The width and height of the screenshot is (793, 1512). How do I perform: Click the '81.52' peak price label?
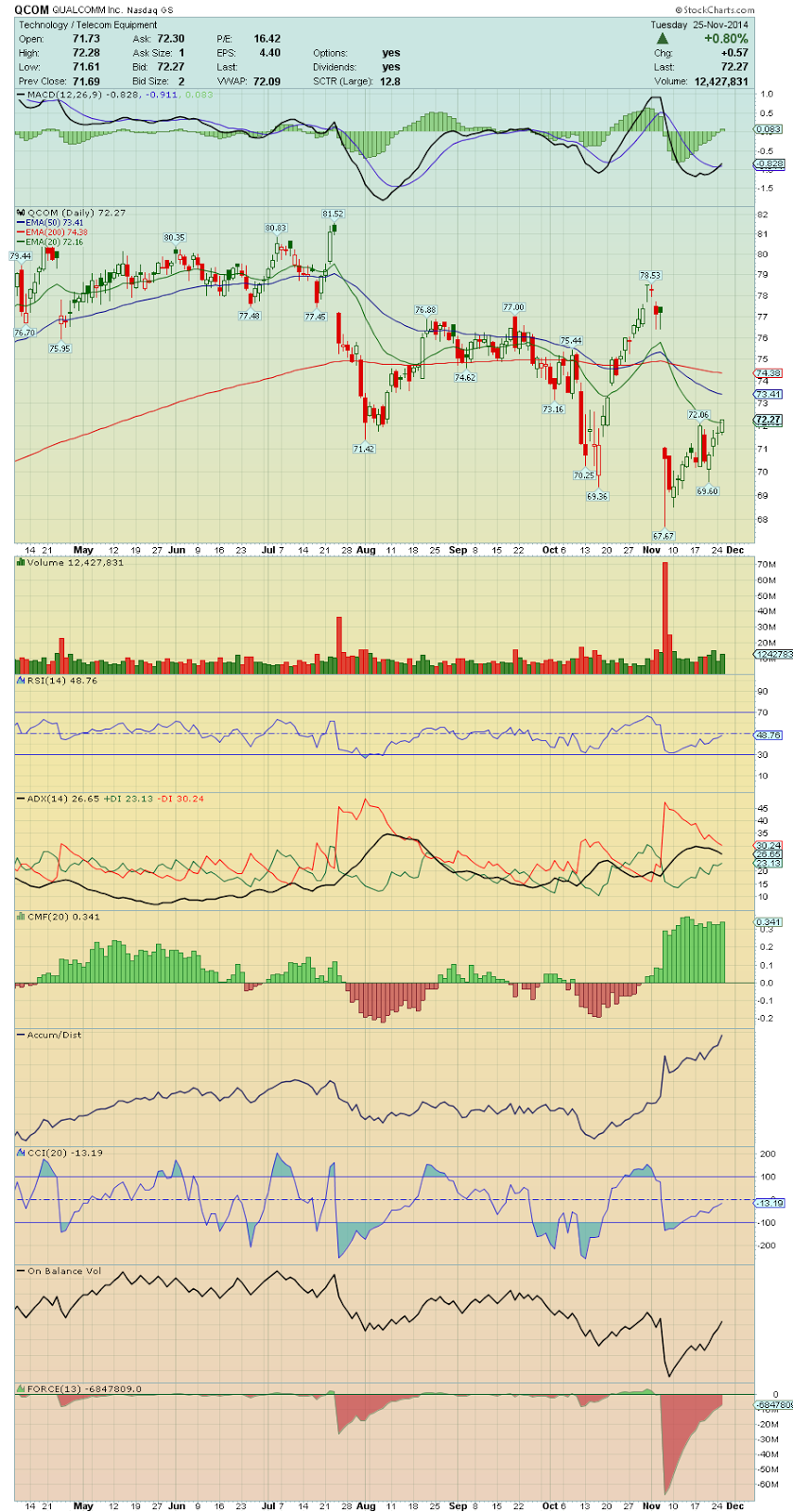[332, 214]
